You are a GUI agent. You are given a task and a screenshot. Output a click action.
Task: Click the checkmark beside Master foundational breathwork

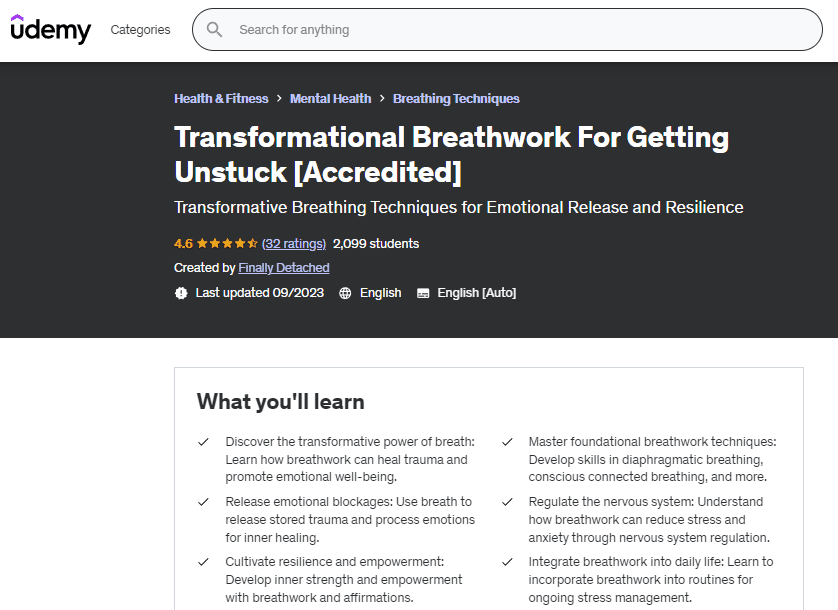(507, 442)
